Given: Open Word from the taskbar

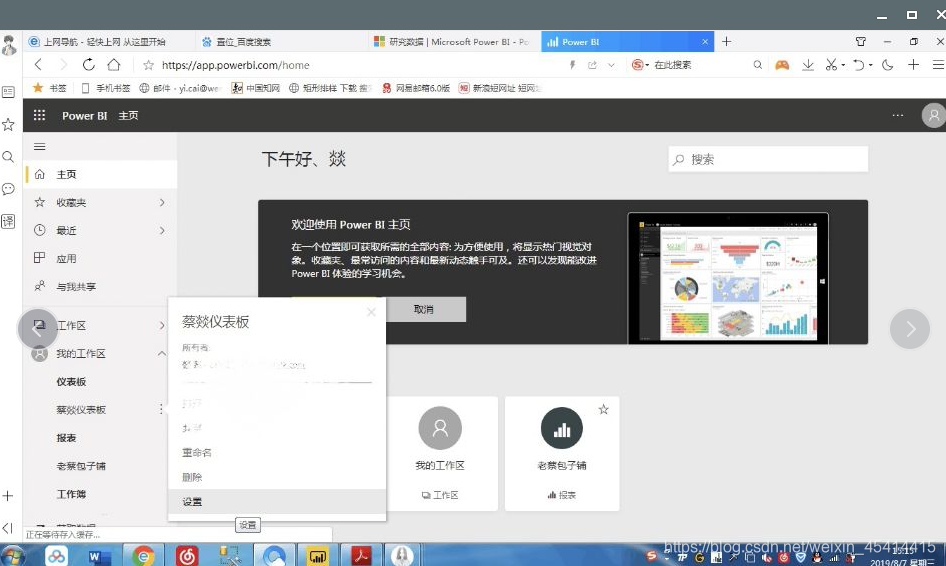Looking at the screenshot, I should [x=98, y=555].
